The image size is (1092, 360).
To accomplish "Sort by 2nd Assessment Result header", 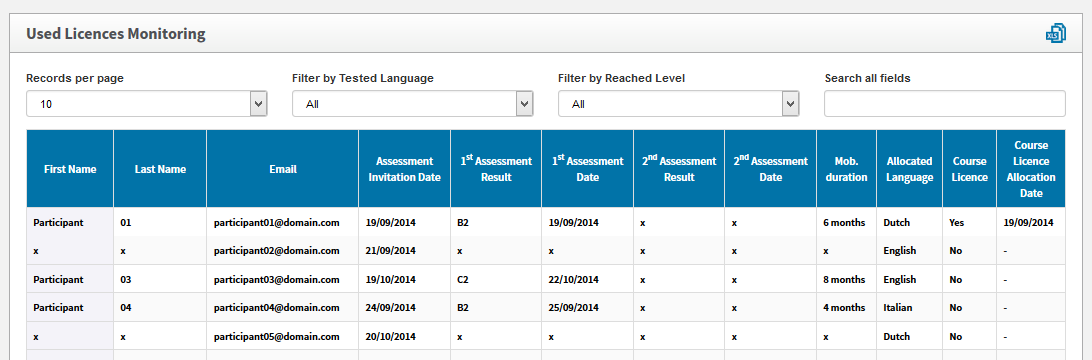I will point(679,169).
